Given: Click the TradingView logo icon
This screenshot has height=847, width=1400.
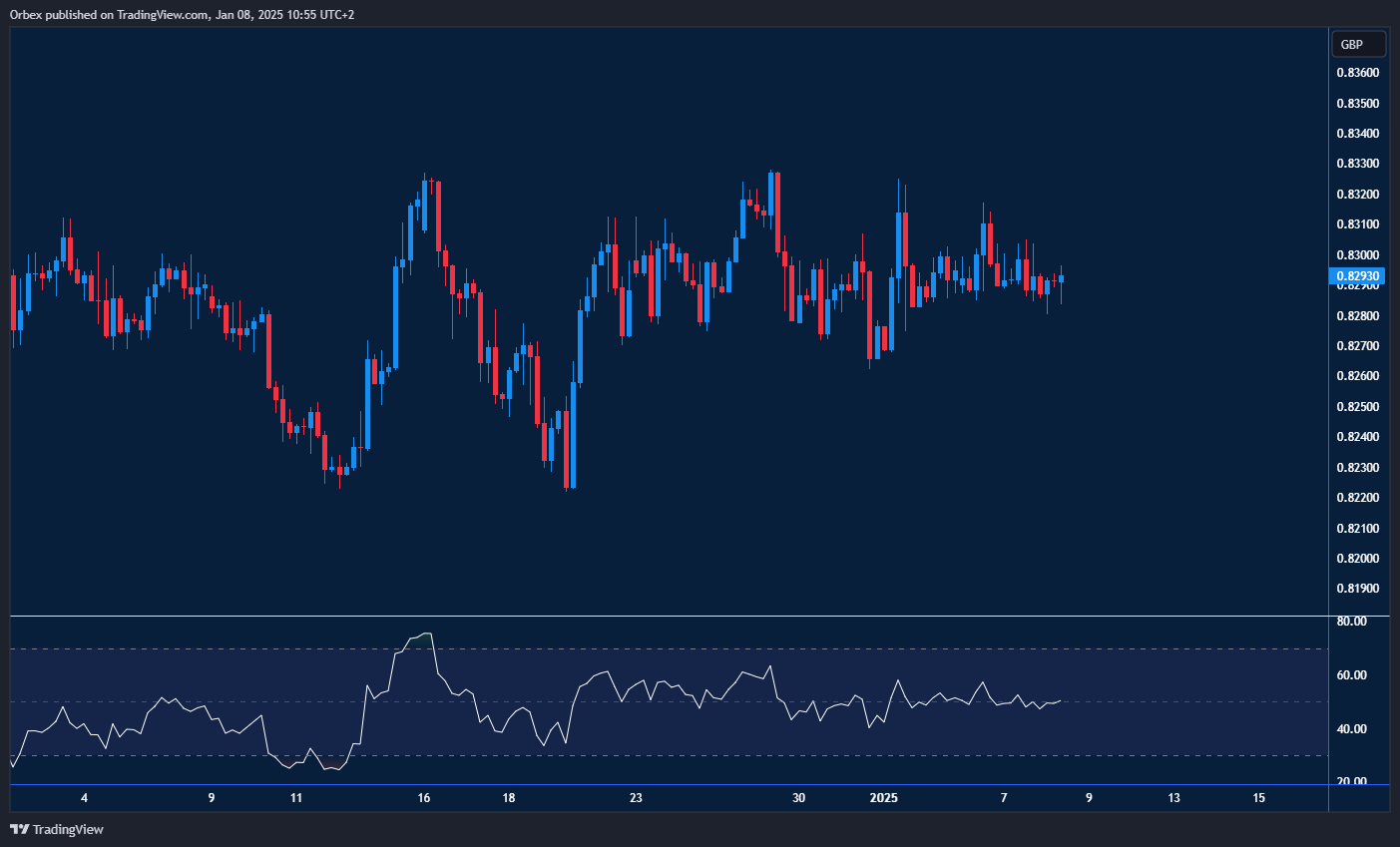Looking at the screenshot, I should [x=19, y=829].
